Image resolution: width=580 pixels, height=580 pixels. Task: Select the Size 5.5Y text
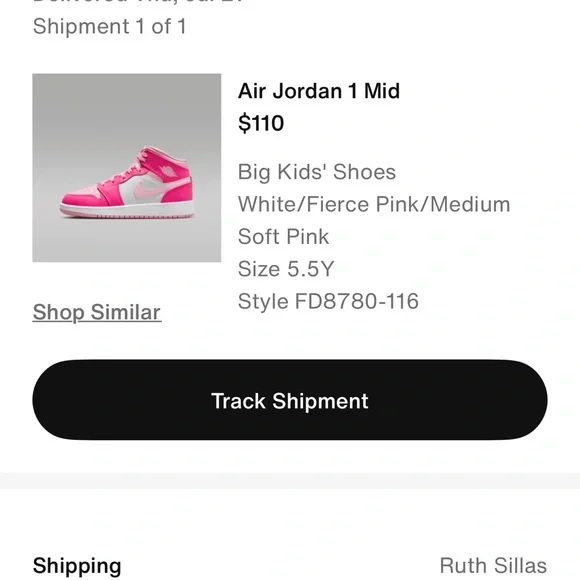pyautogui.click(x=286, y=269)
